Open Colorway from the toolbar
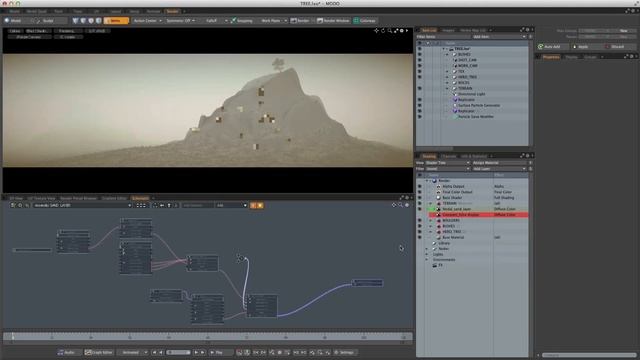Screen dimensions: 640x360 [364, 20]
